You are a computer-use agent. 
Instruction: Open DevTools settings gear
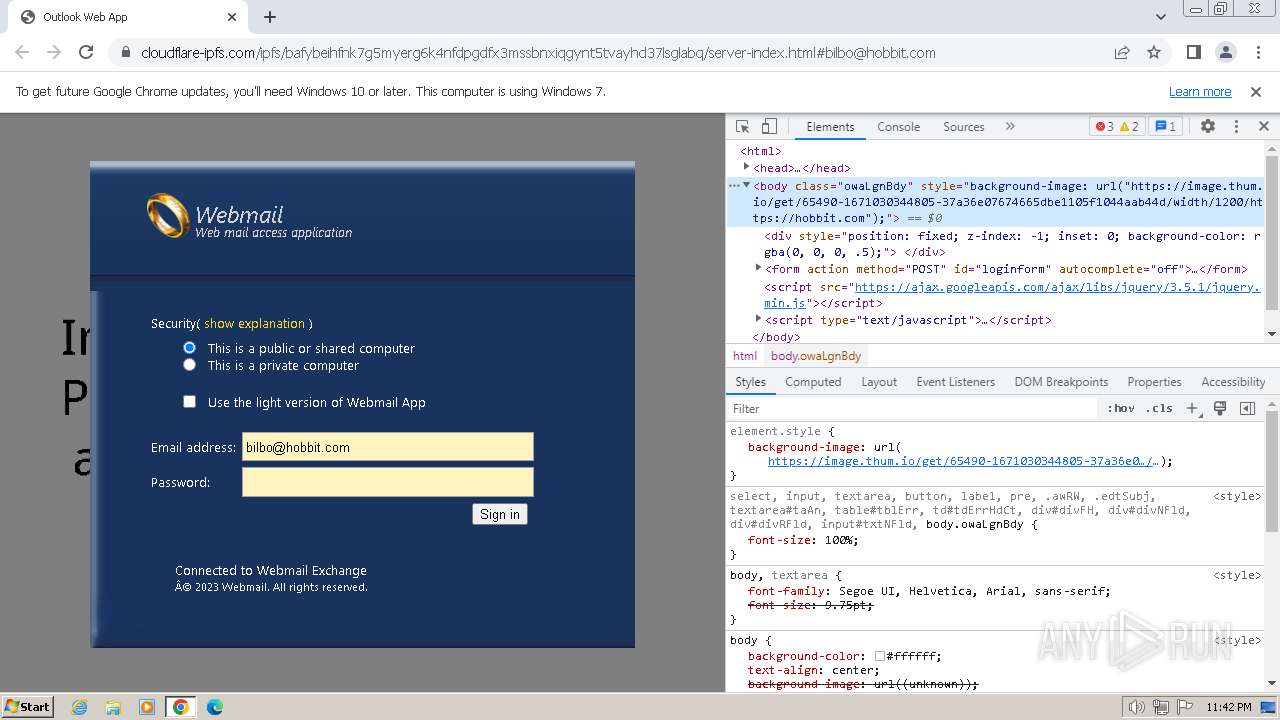coord(1208,127)
